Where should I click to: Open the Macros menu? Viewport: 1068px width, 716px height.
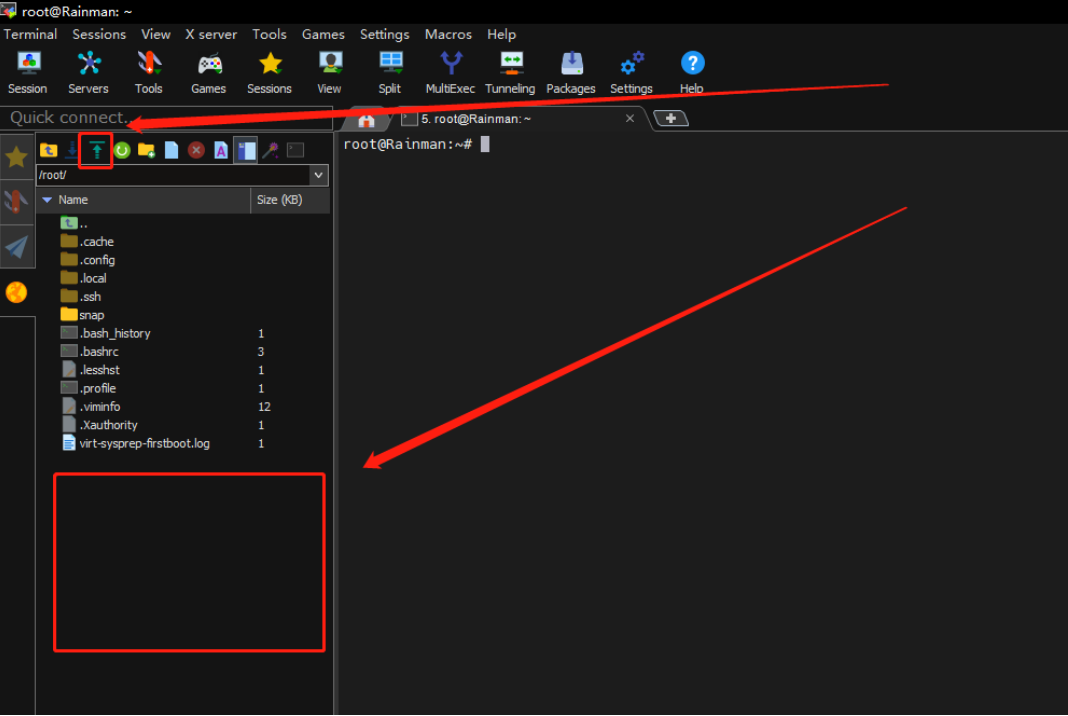448,34
